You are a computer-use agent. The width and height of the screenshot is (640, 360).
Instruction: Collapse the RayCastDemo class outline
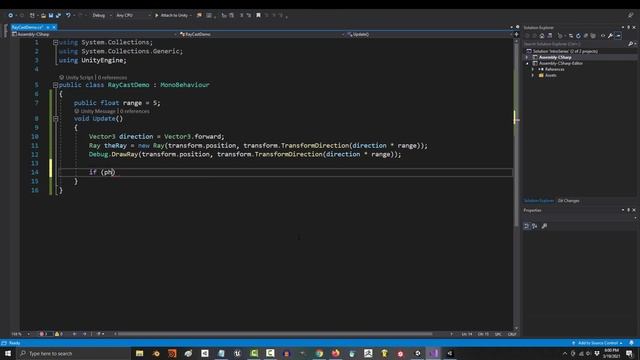(x=55, y=85)
